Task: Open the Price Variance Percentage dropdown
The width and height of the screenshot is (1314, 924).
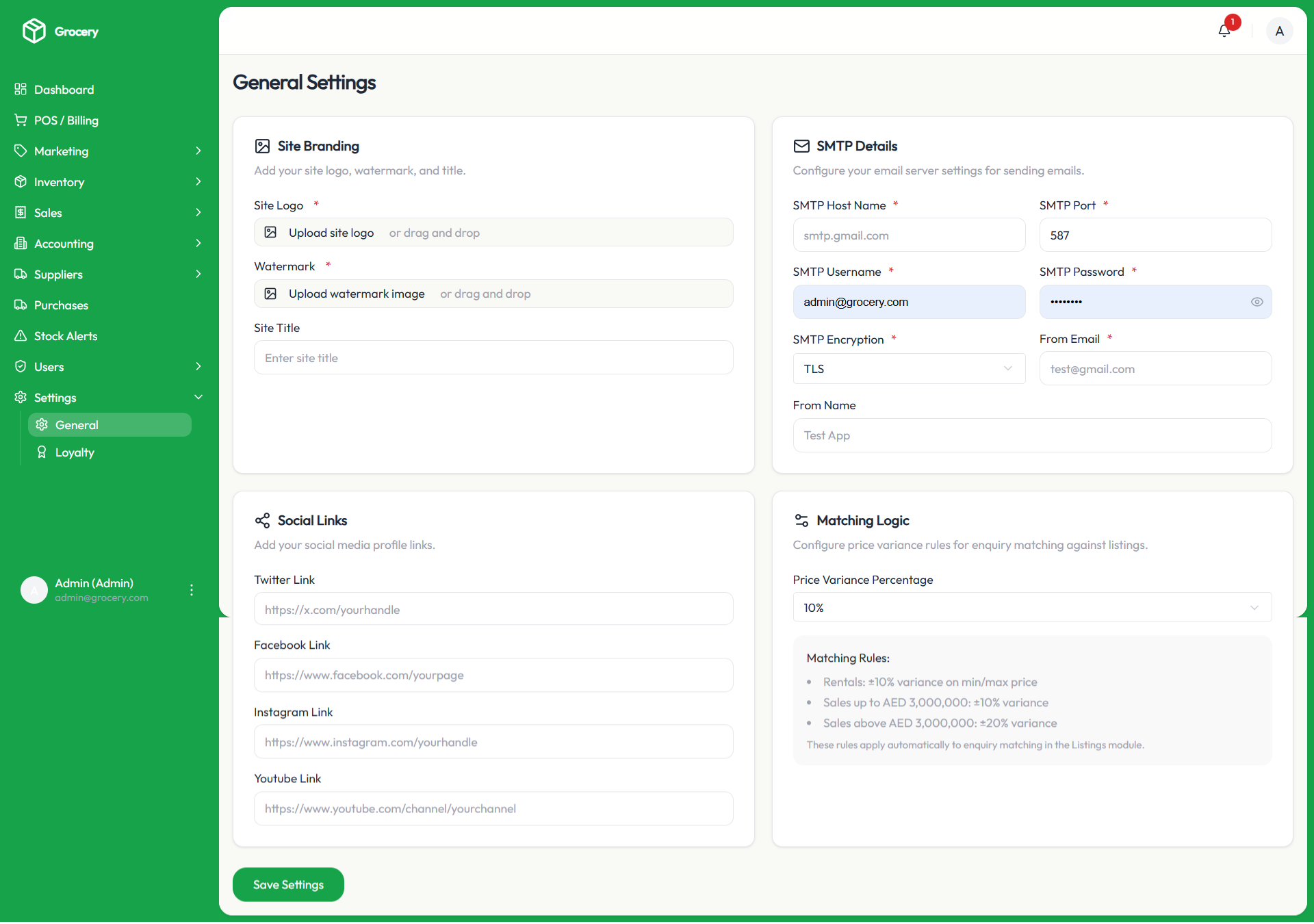Action: pos(1031,607)
